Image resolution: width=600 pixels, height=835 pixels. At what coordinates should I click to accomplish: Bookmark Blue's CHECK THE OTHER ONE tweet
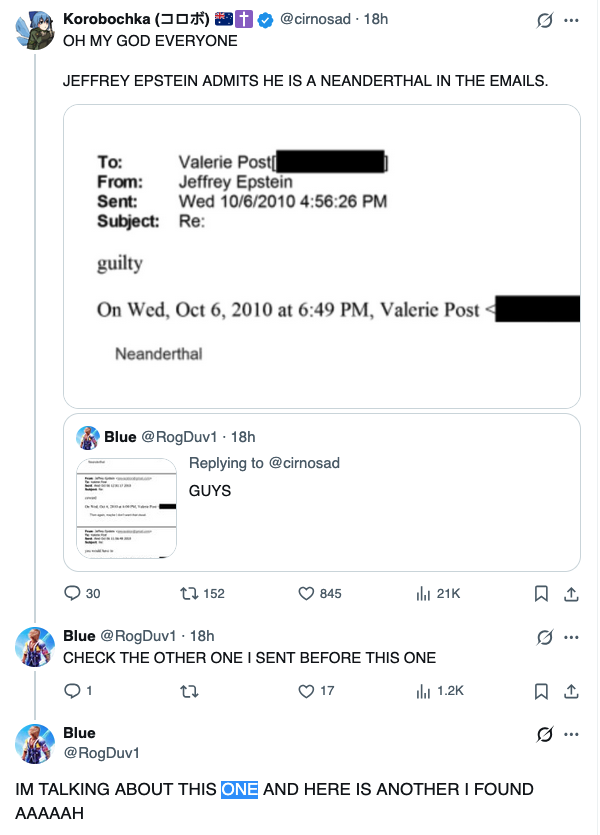(541, 690)
